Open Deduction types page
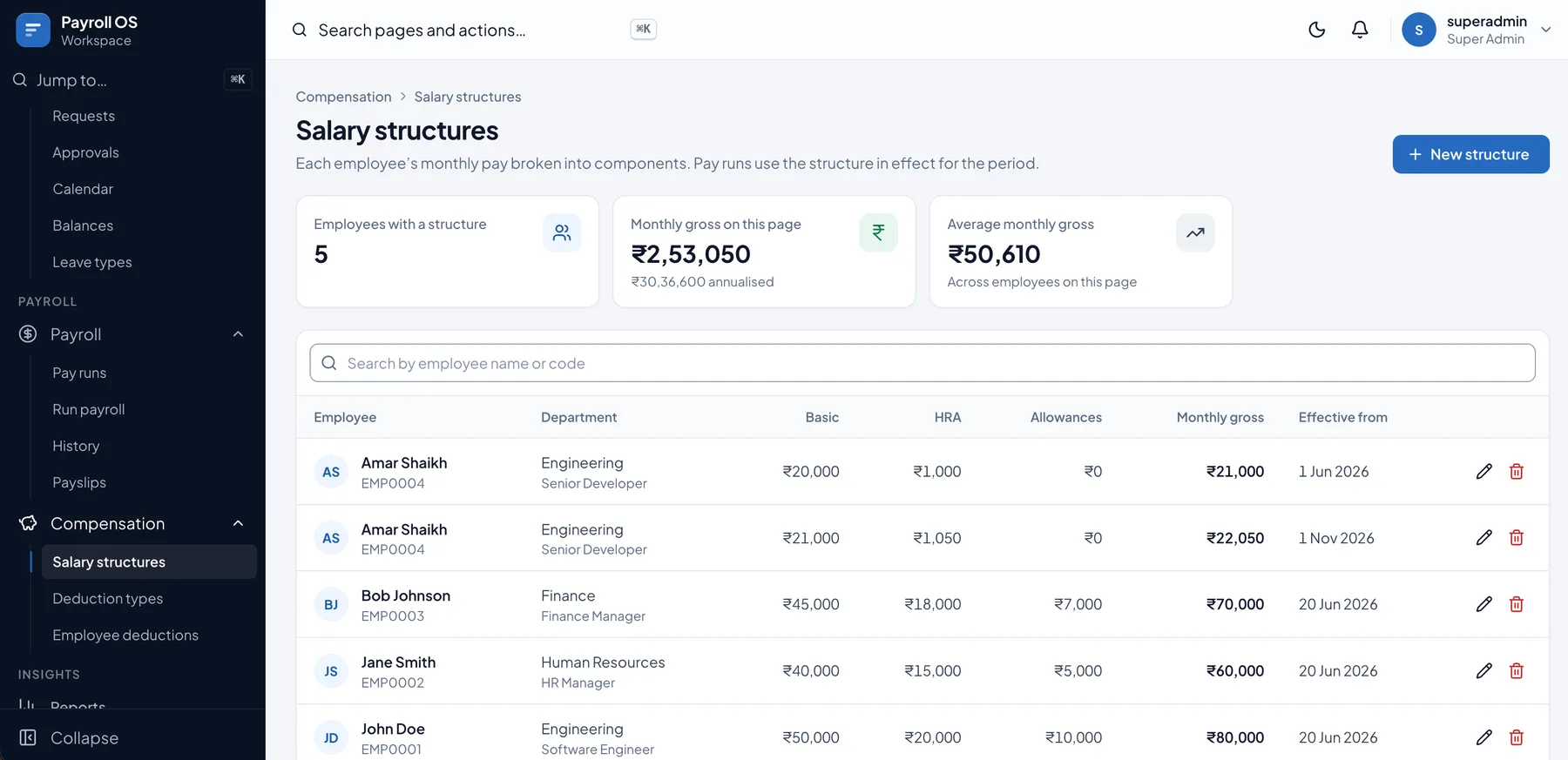 tap(108, 598)
